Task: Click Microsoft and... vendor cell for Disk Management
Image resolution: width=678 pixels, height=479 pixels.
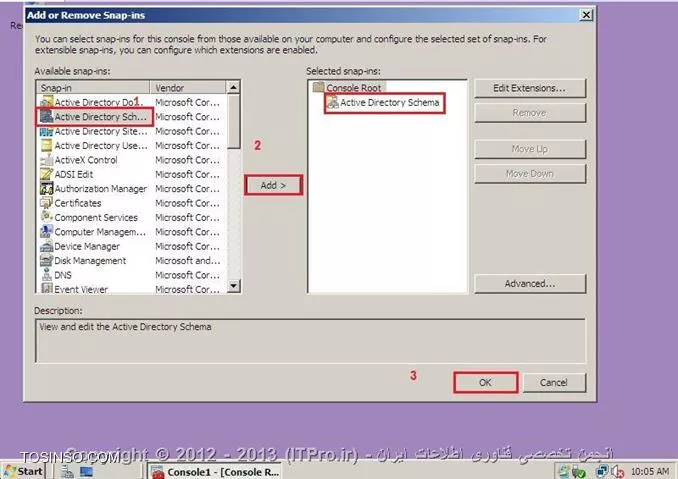Action: click(x=188, y=261)
